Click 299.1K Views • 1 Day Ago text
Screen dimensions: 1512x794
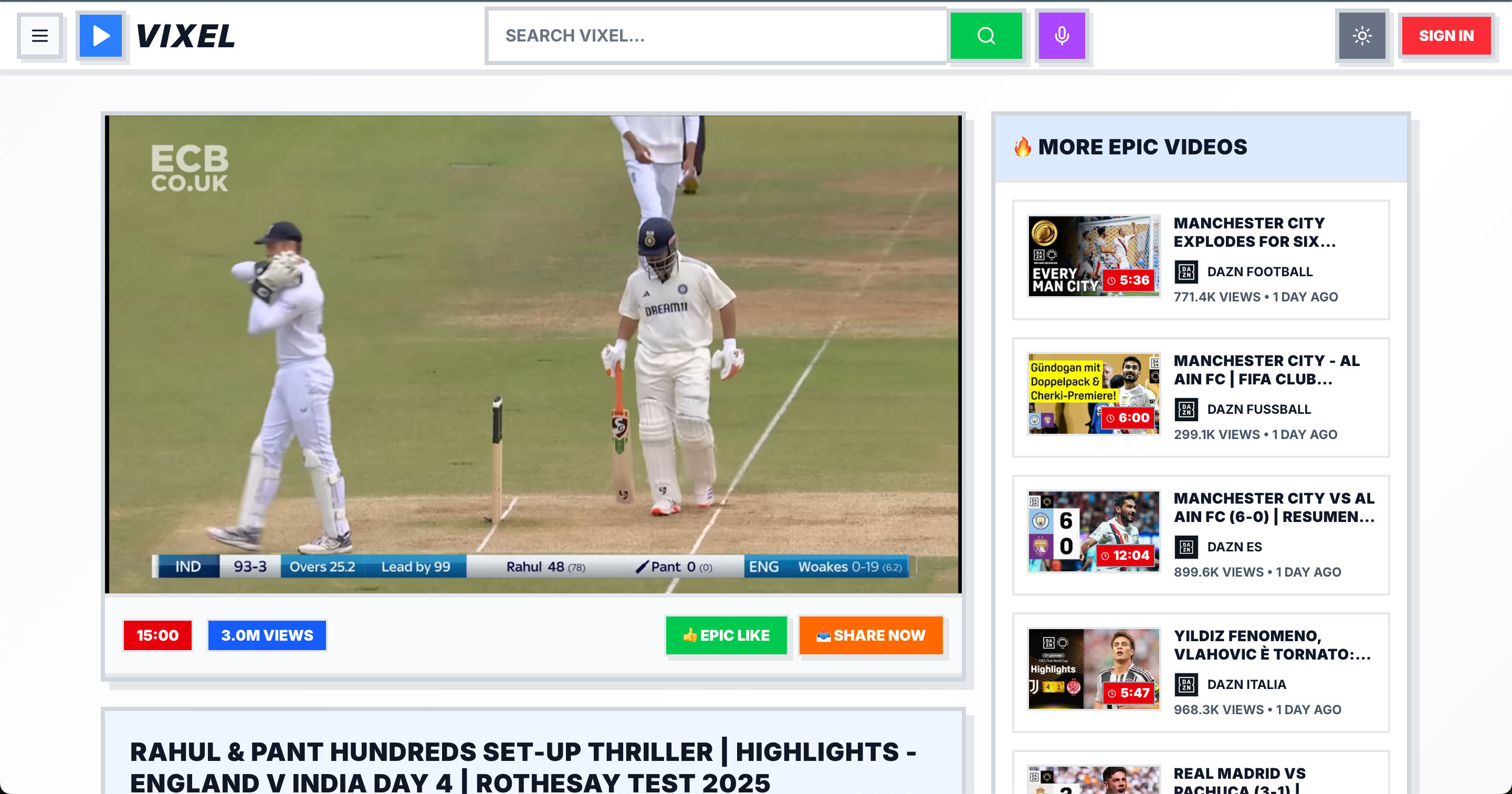coord(1255,435)
